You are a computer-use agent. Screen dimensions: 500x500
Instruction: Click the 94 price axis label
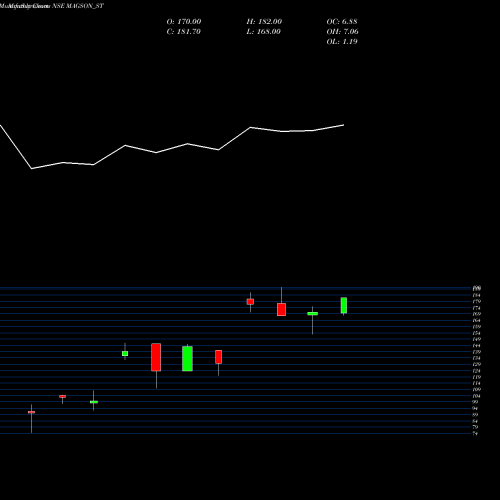pyautogui.click(x=475, y=408)
